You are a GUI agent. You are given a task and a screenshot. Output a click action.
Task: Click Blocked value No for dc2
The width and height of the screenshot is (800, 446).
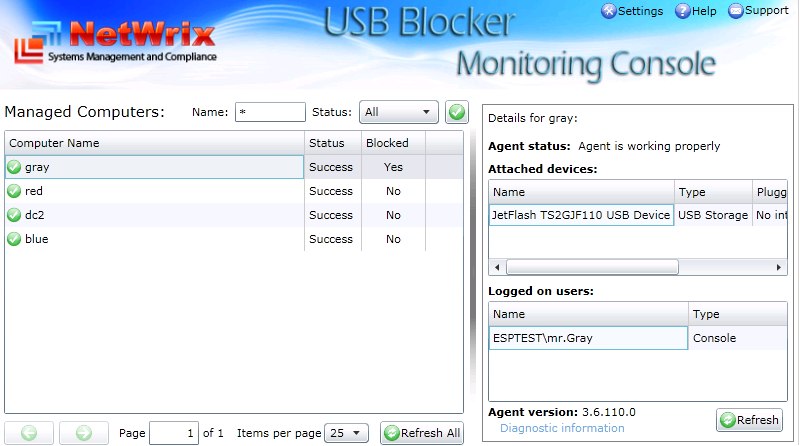coord(393,215)
